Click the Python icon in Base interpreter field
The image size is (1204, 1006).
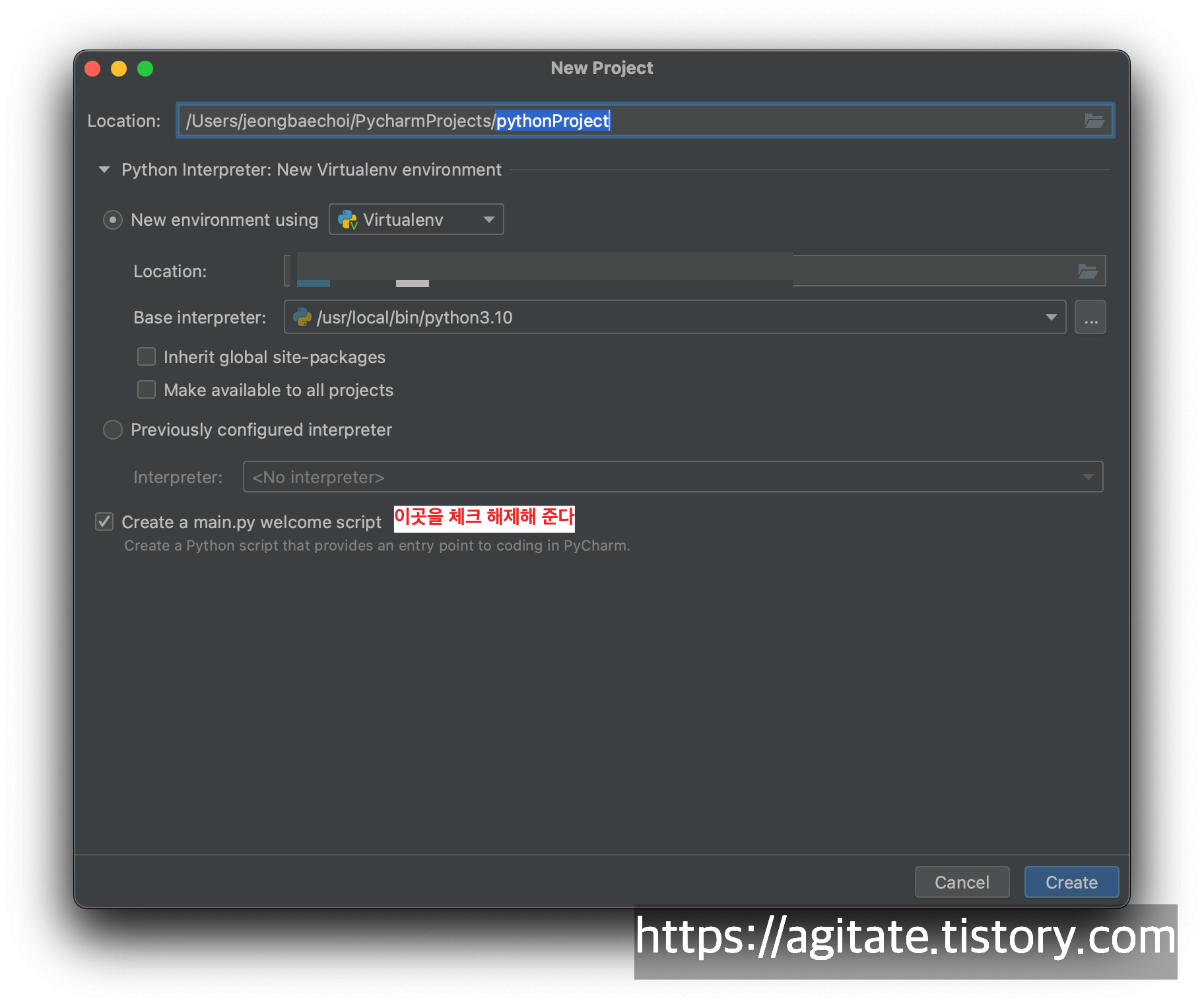point(302,318)
